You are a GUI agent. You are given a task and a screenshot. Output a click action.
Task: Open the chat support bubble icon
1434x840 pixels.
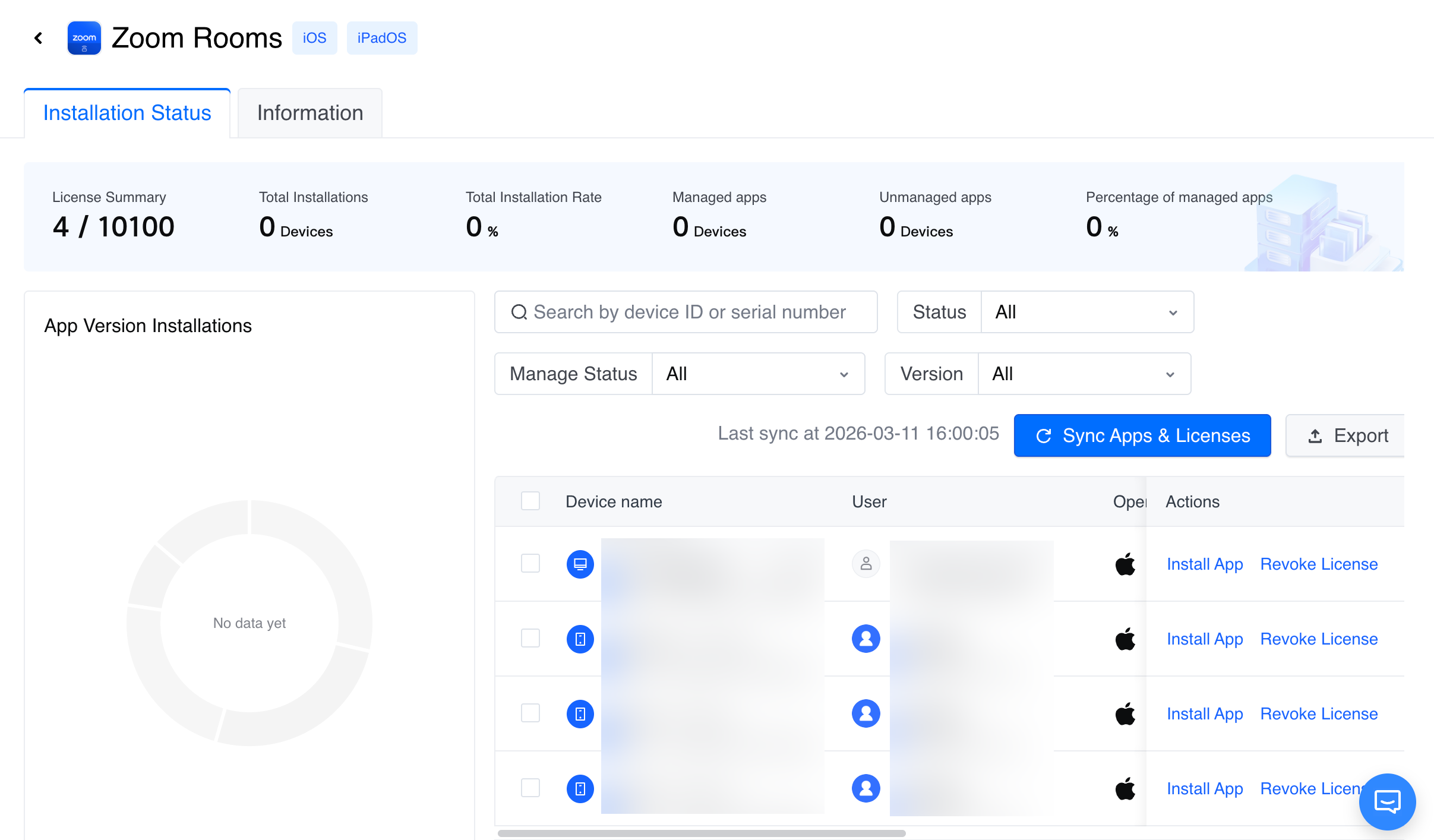pyautogui.click(x=1386, y=801)
